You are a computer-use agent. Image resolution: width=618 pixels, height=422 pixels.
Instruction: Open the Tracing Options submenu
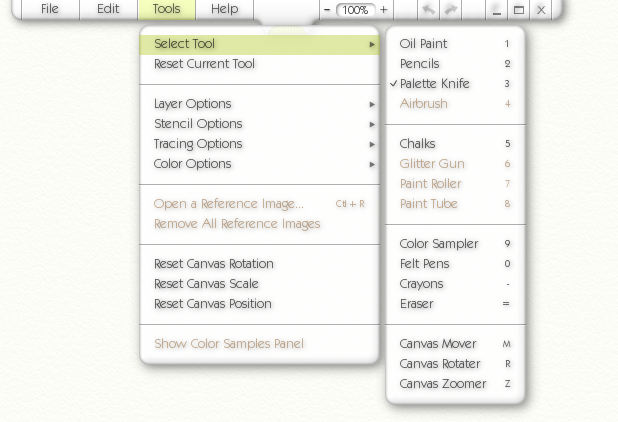click(x=198, y=144)
